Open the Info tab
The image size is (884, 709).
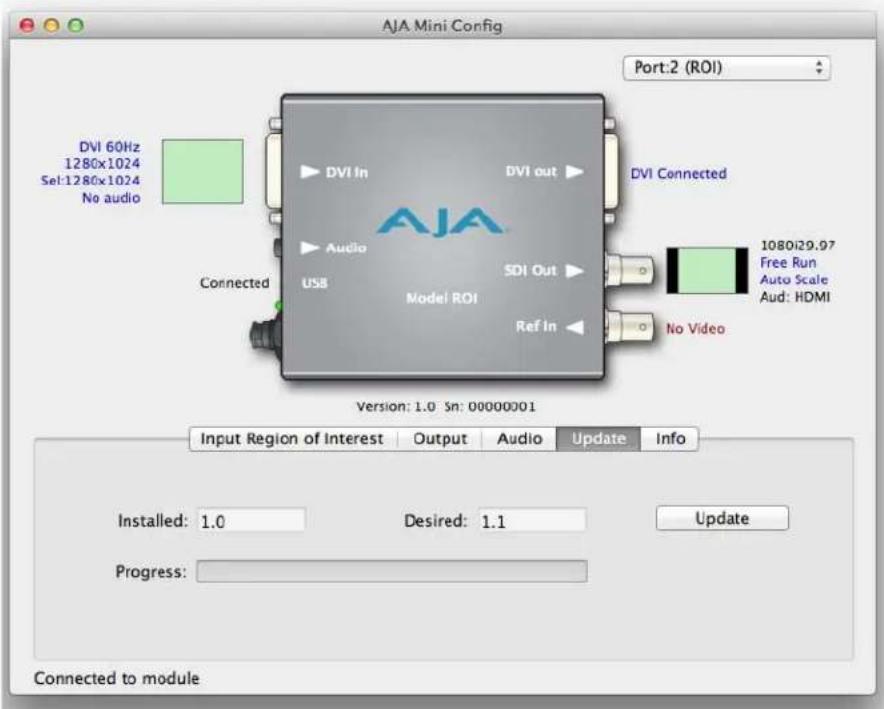tap(670, 438)
